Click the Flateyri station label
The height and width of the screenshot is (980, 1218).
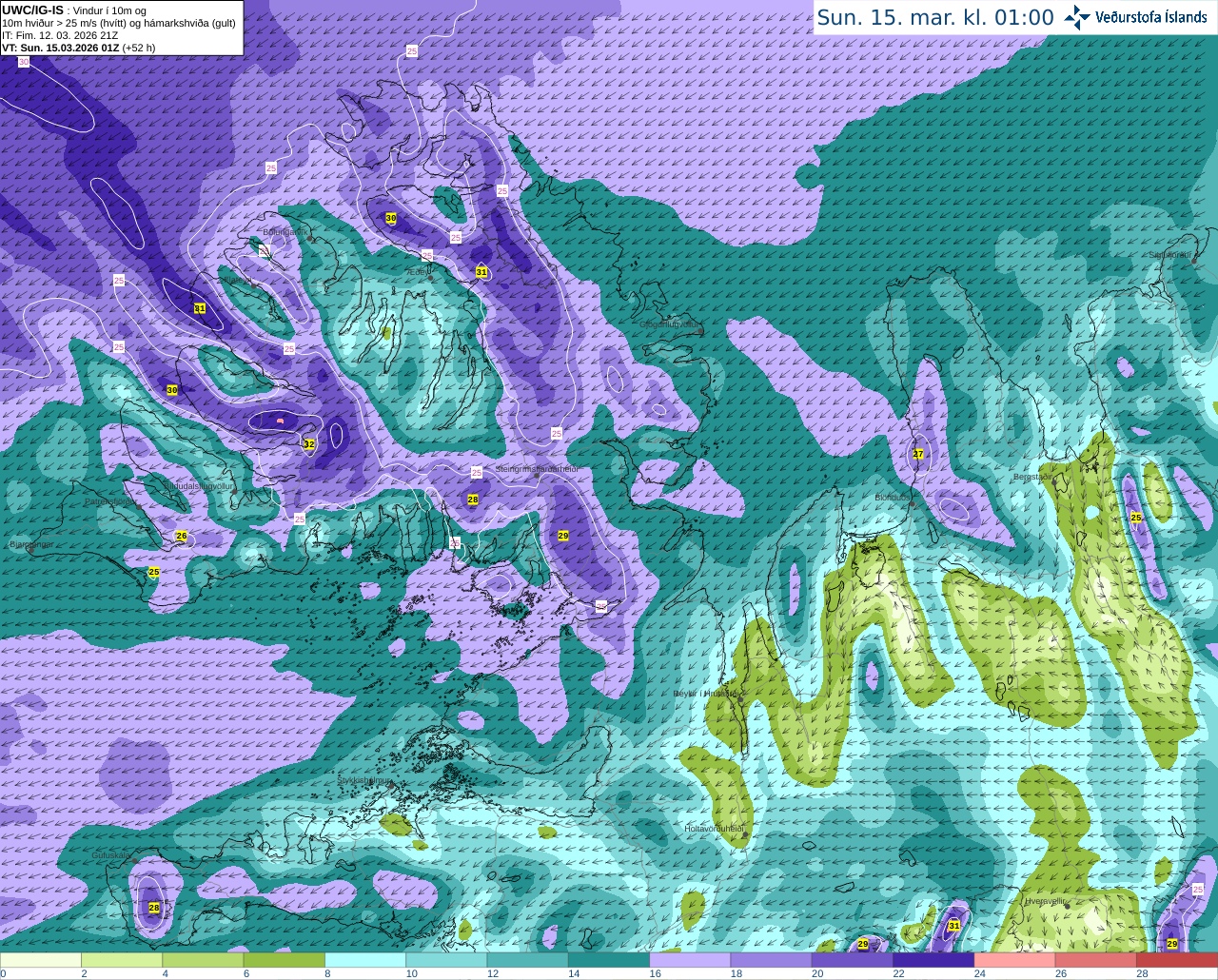(x=236, y=282)
